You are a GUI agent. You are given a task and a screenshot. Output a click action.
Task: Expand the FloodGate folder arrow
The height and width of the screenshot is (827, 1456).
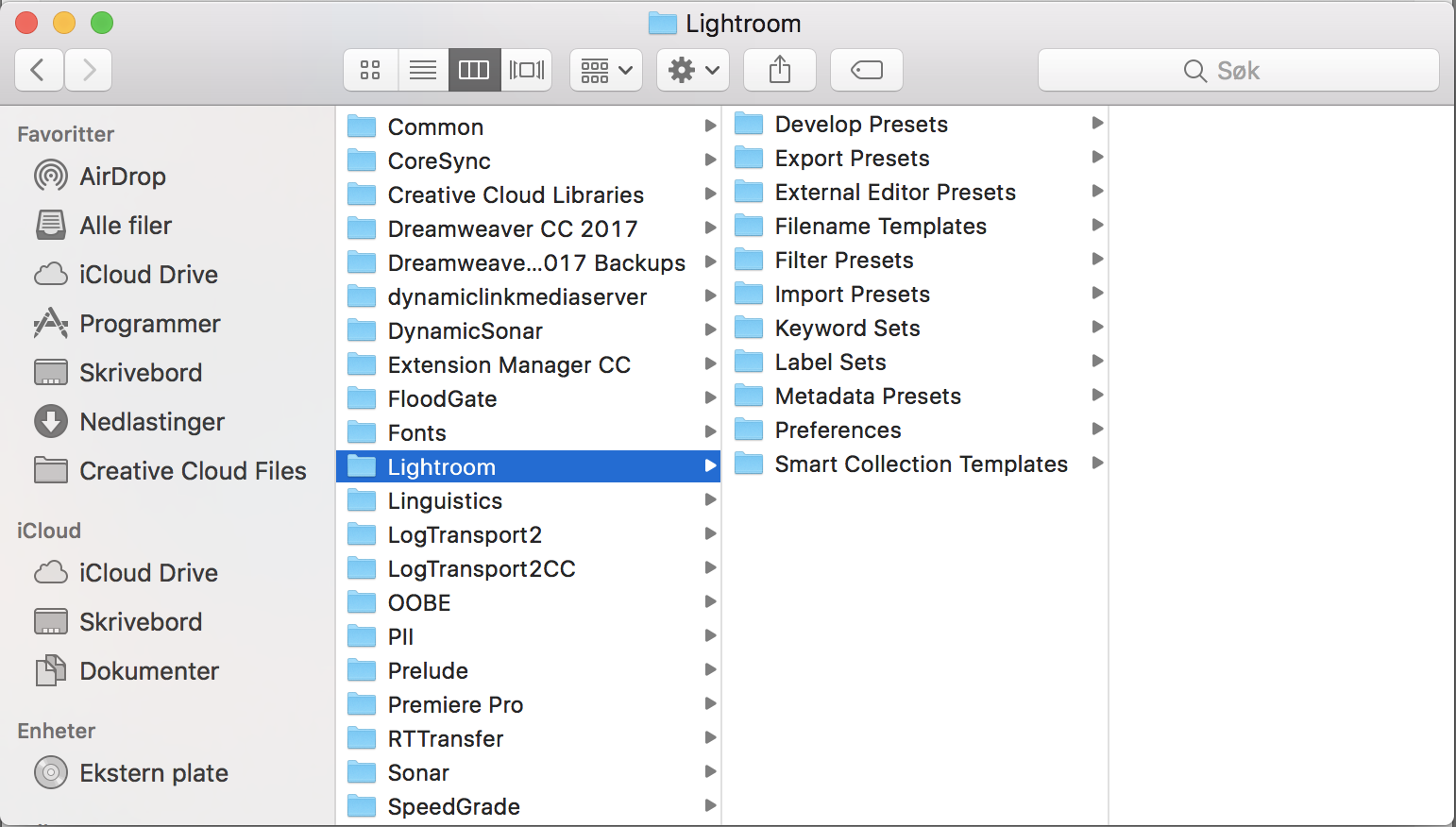710,397
